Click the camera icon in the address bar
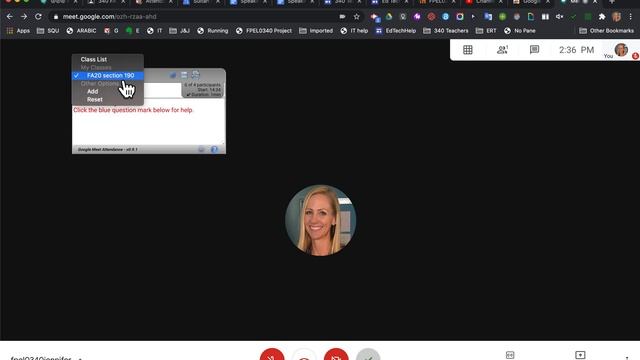This screenshot has width=640, height=360. point(342,17)
